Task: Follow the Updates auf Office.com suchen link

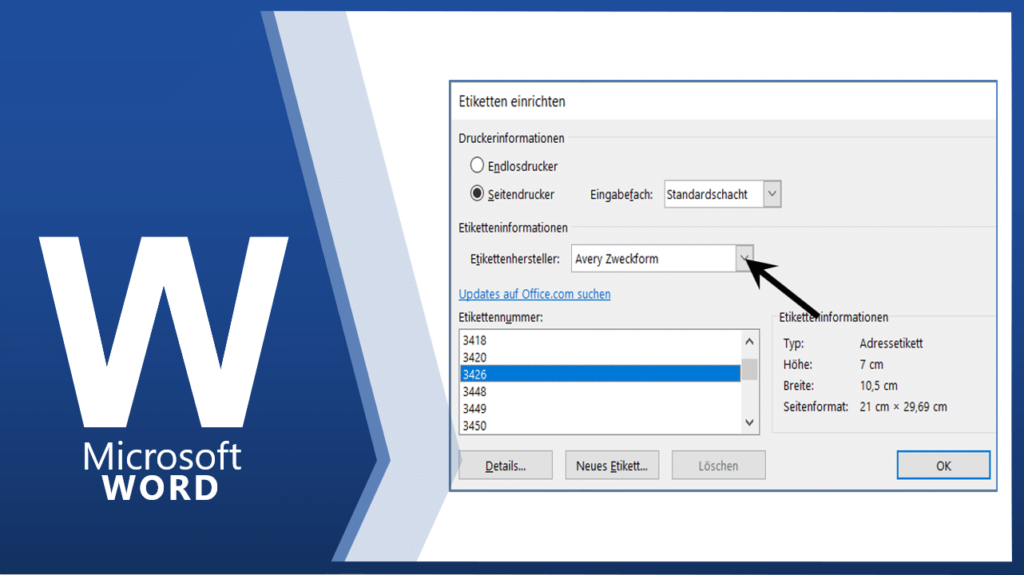Action: [x=534, y=294]
